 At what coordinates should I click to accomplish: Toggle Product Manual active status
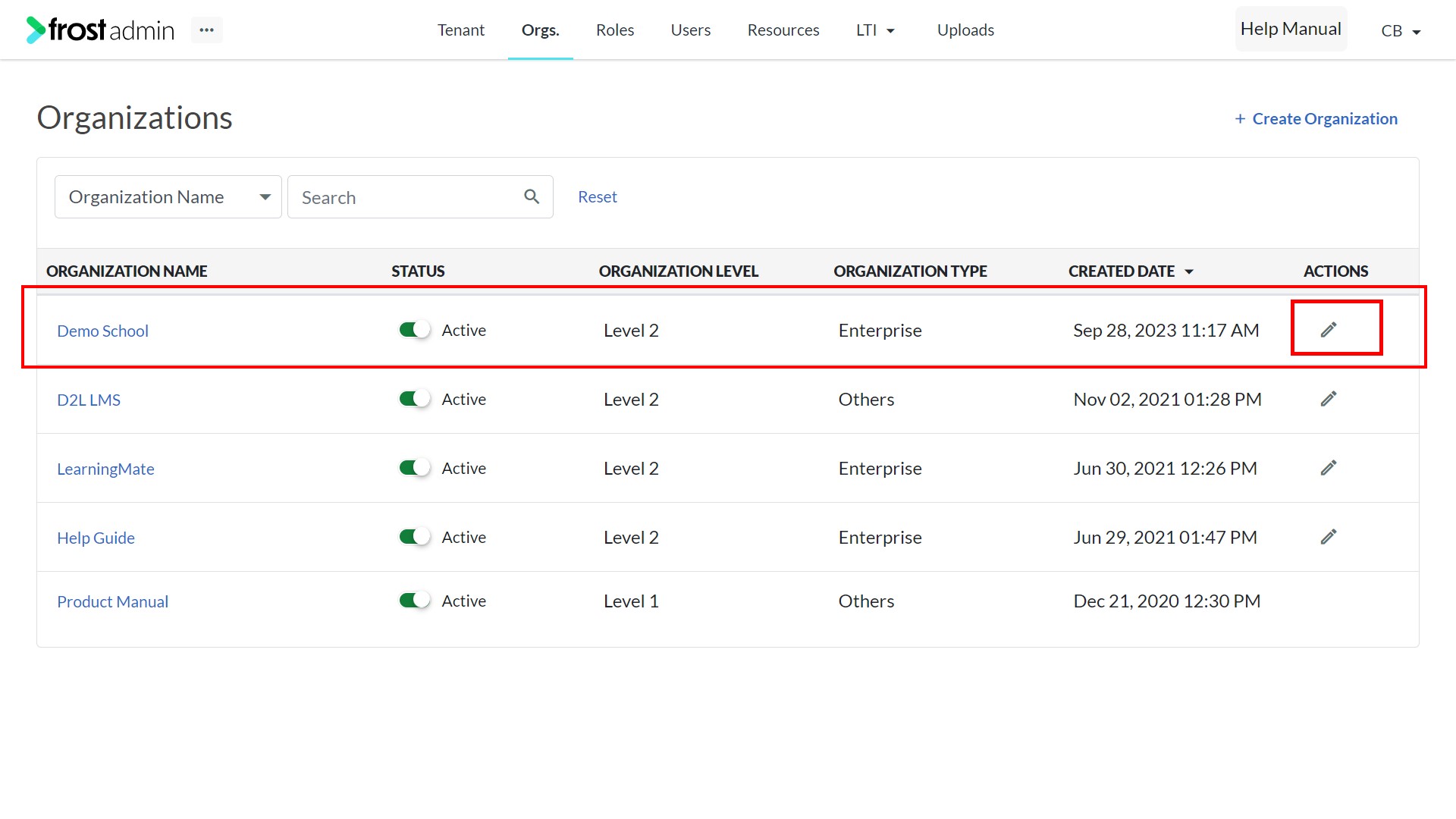point(415,601)
